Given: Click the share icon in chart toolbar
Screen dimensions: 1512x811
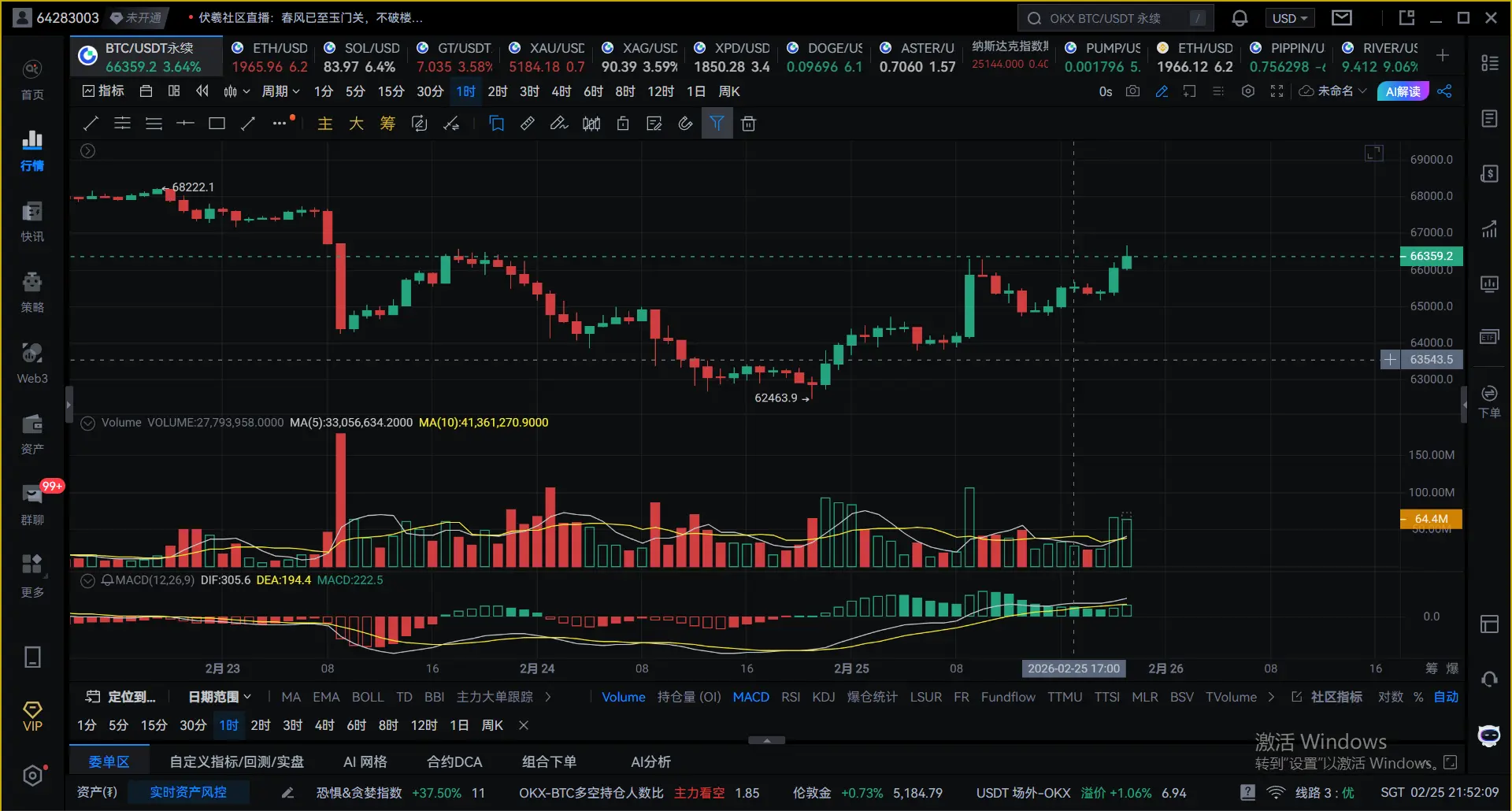Looking at the screenshot, I should point(1444,91).
